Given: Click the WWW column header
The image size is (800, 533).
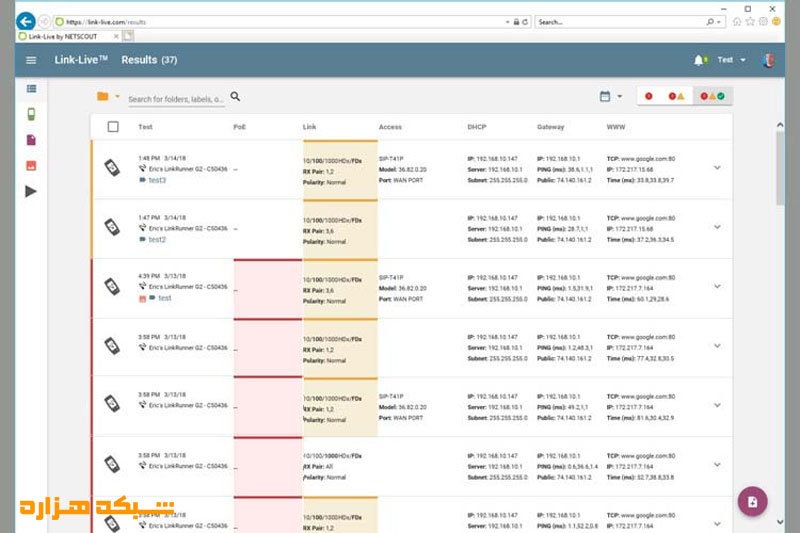Looking at the screenshot, I should coord(615,127).
